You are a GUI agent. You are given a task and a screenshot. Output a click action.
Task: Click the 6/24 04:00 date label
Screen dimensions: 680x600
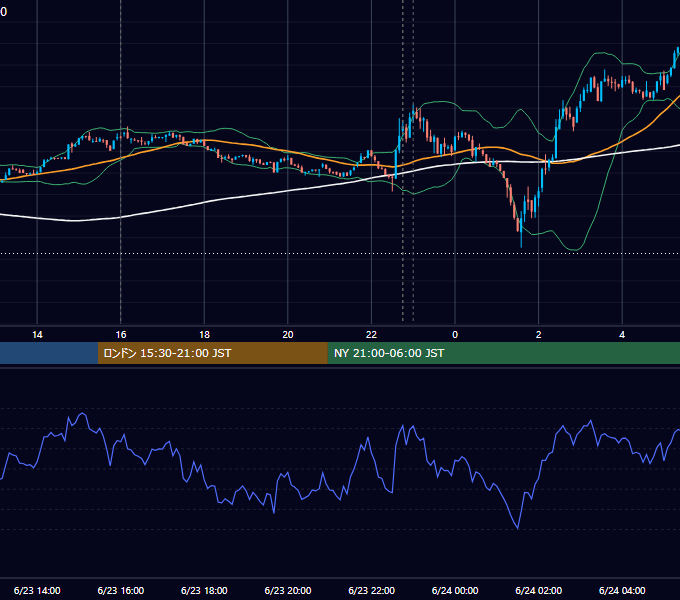622,590
